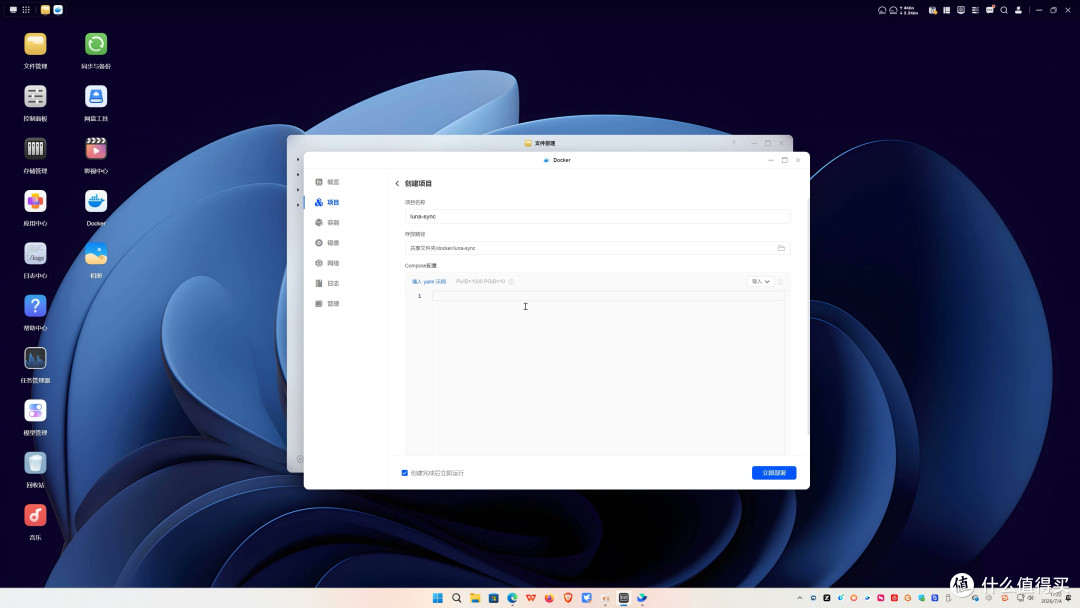Screen dimensions: 1080x608
Task: Click the Docker whale icon in top-left bar
Action: coord(58,10)
